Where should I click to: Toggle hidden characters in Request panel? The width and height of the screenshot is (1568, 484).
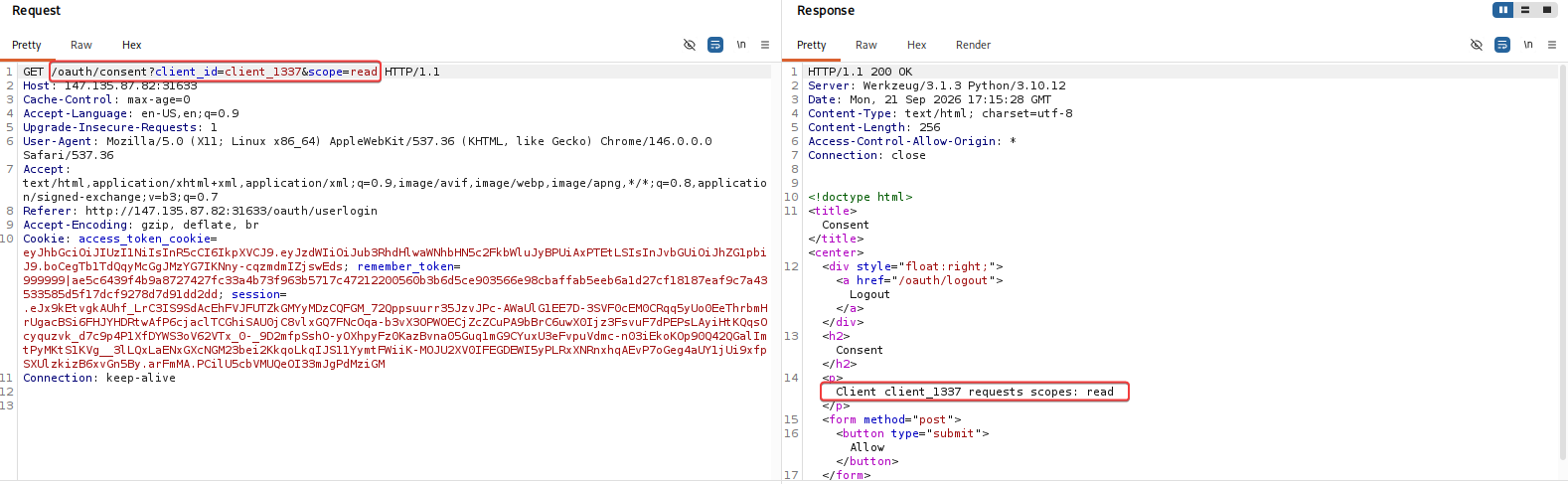point(690,45)
